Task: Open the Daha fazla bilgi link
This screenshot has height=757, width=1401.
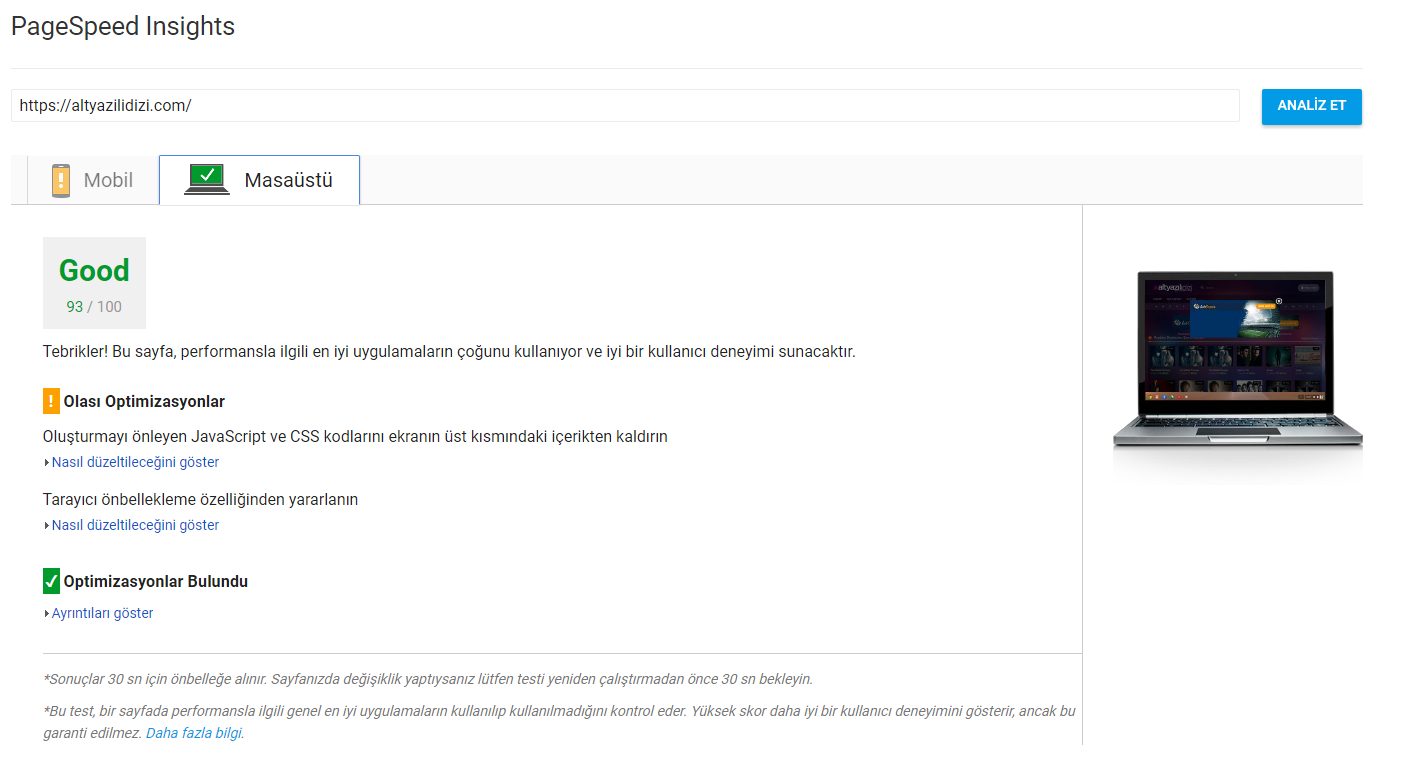Action: click(x=194, y=733)
